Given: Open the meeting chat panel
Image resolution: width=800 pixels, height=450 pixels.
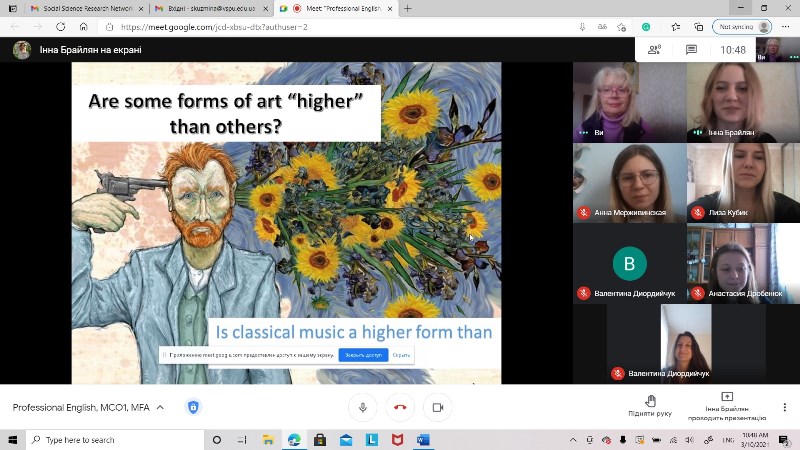Looking at the screenshot, I should tap(691, 49).
